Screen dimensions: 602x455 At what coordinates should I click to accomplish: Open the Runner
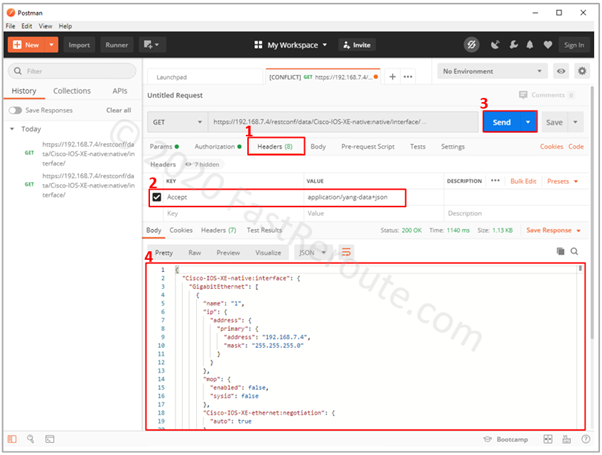coord(117,45)
